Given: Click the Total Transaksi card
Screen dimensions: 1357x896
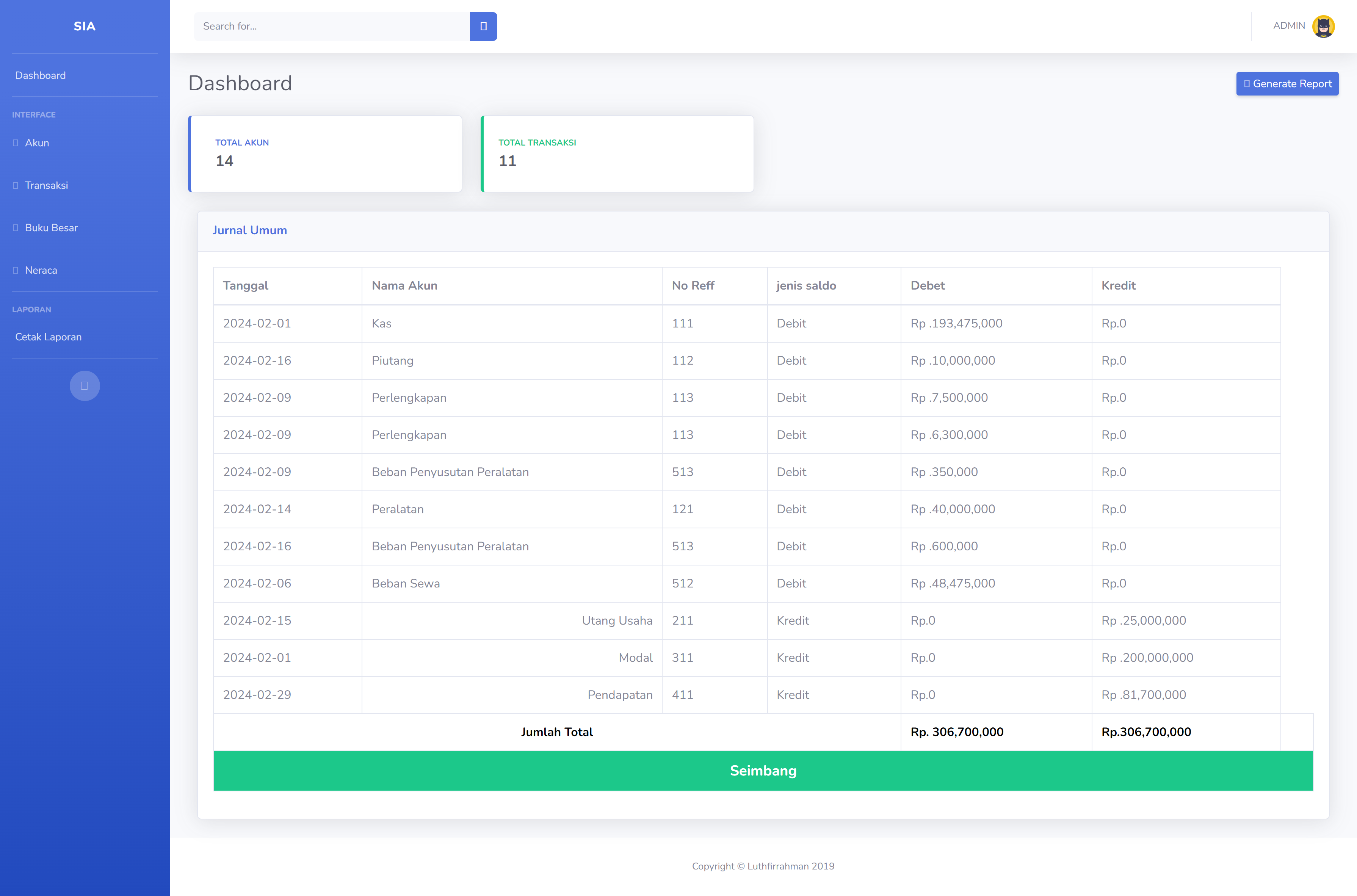Looking at the screenshot, I should 617,154.
